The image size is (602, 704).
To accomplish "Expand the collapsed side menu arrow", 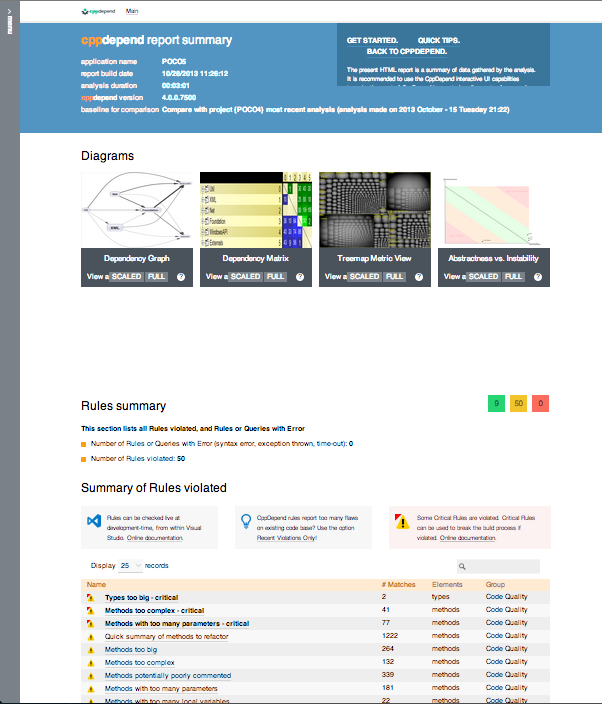I will 9,11.
